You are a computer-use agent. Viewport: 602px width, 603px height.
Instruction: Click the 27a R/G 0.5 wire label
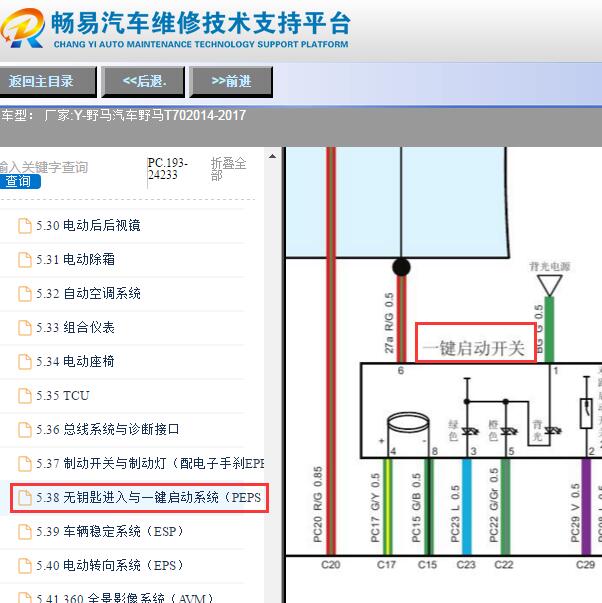click(389, 323)
